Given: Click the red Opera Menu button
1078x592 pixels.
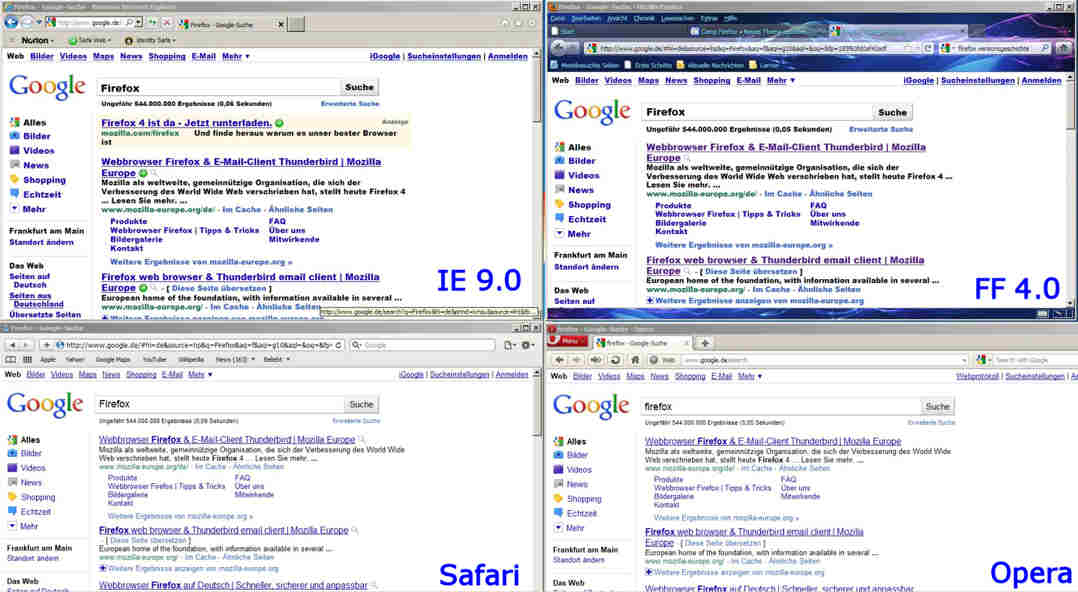Looking at the screenshot, I should [568, 341].
